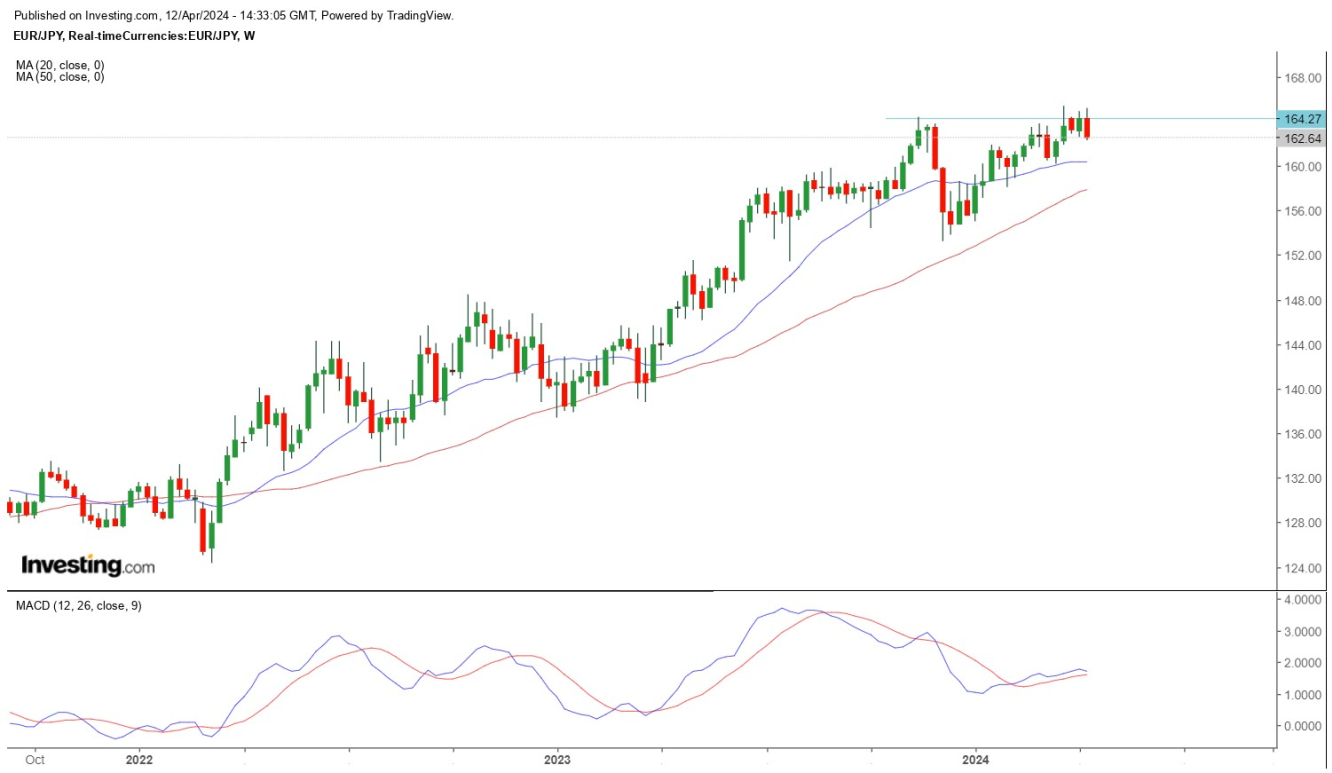Click the 124.00 price axis label
This screenshot has width=1332, height=773.
pyautogui.click(x=1303, y=568)
